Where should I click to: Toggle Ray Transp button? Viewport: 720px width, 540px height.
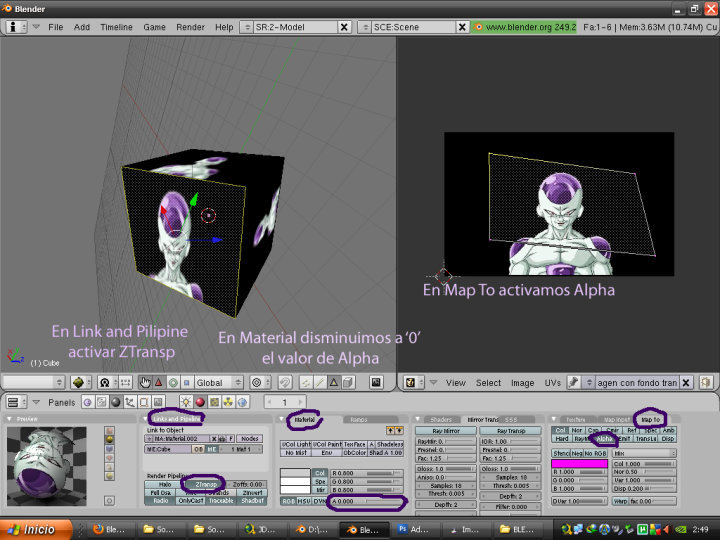(510, 431)
